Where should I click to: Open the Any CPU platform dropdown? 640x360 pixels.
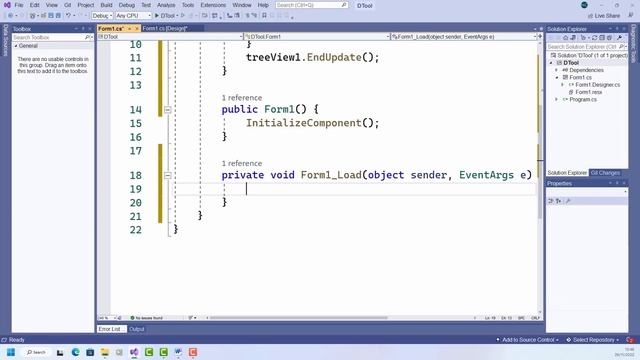pos(133,16)
